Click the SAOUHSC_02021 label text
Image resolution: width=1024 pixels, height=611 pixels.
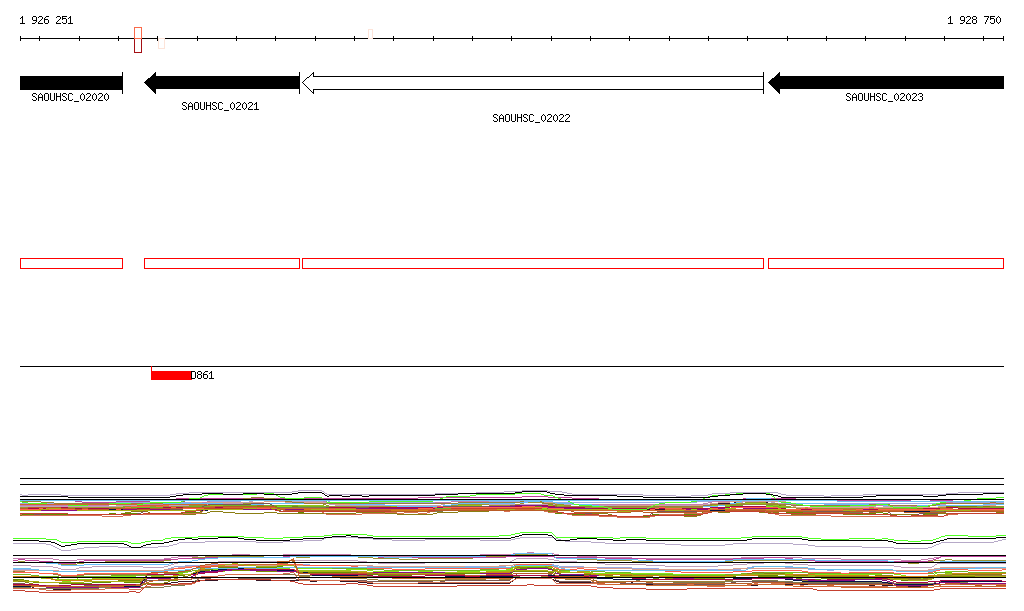click(x=220, y=106)
